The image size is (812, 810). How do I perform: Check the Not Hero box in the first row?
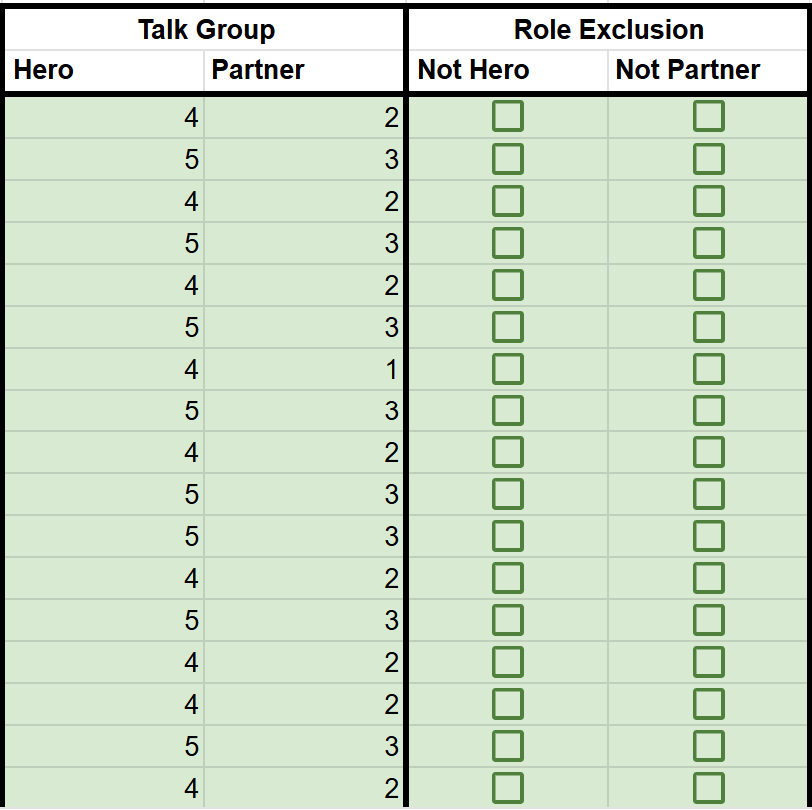[508, 118]
